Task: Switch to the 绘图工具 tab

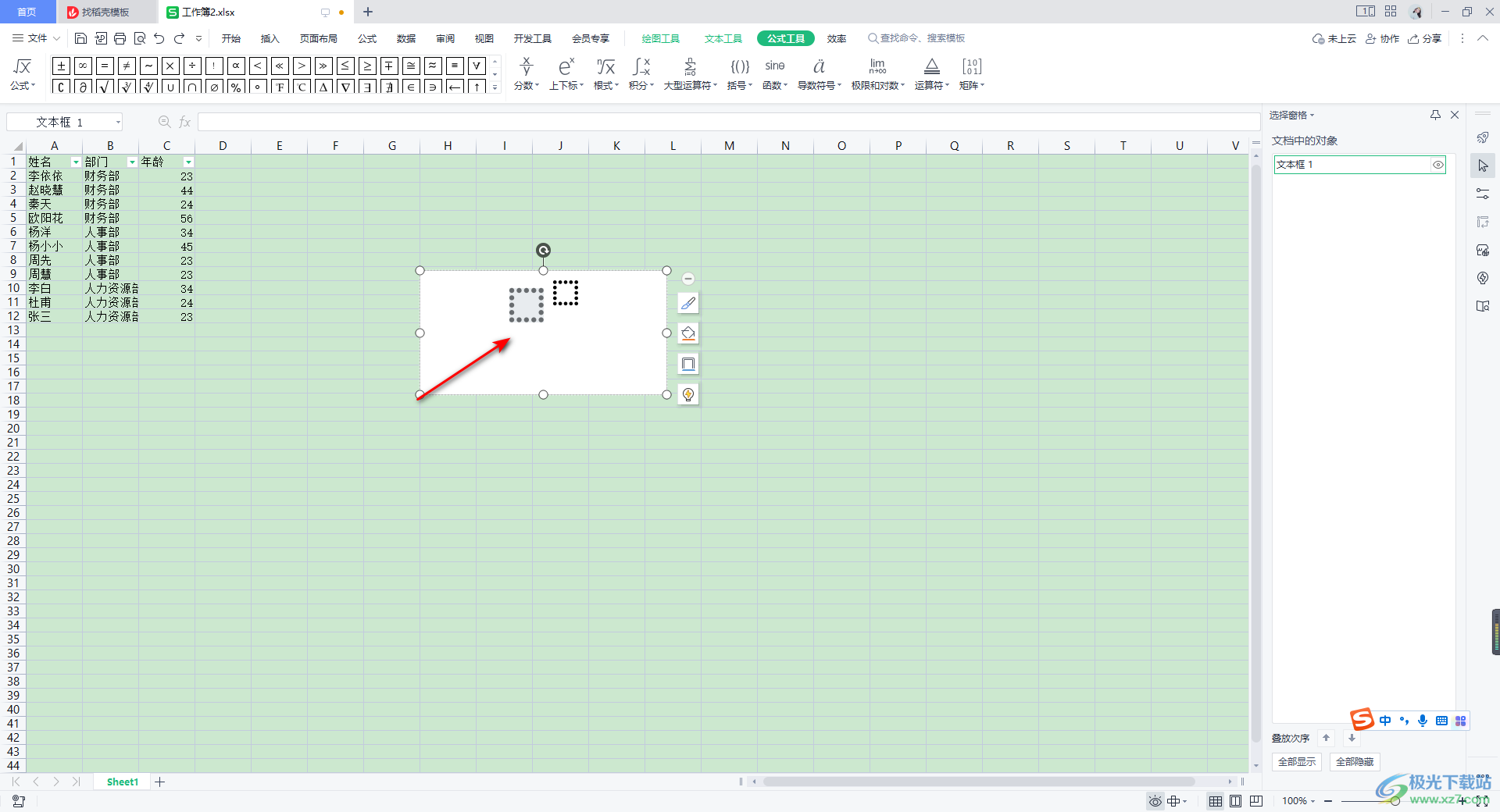Action: (x=661, y=38)
